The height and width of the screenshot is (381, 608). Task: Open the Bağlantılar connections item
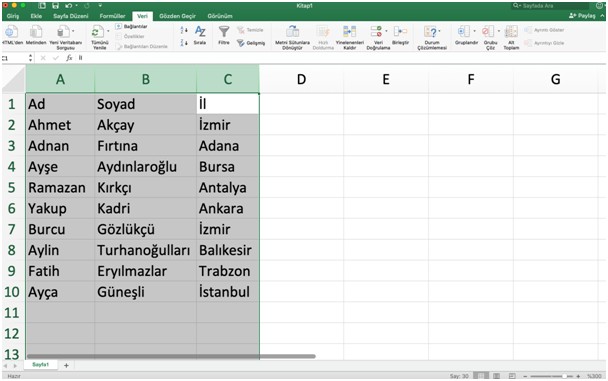pyautogui.click(x=132, y=26)
